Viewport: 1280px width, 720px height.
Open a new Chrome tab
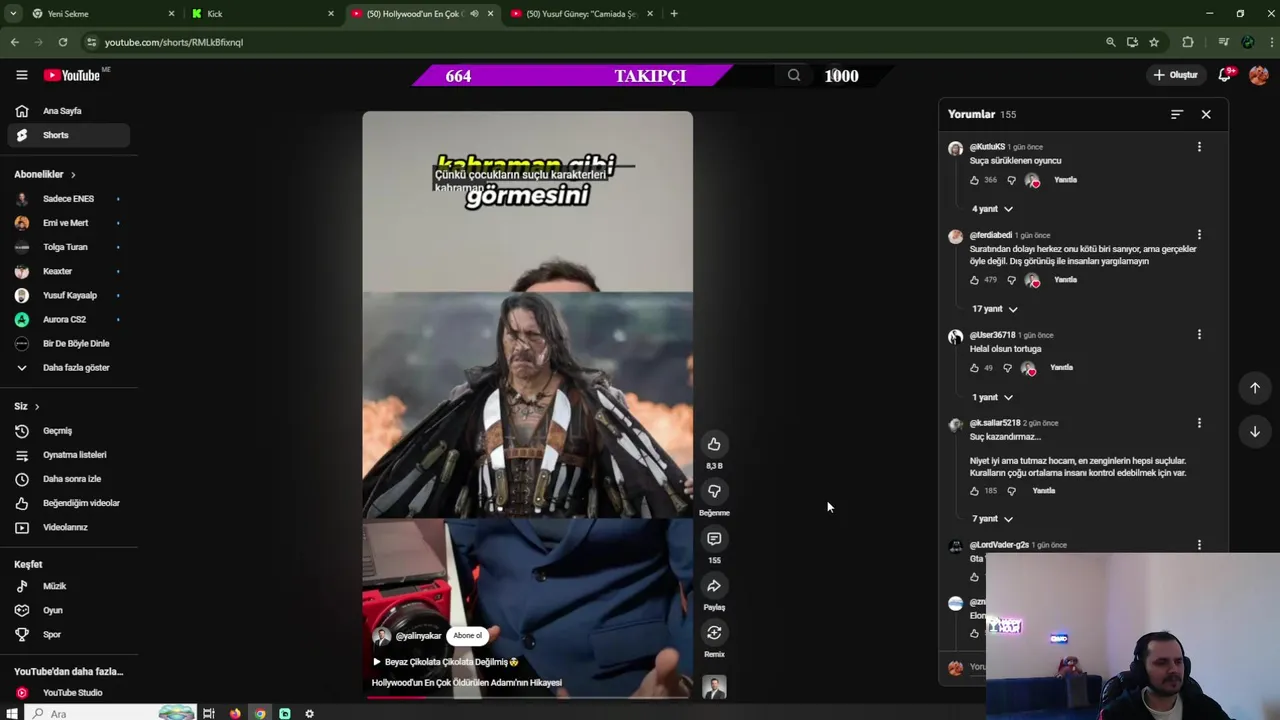coord(674,14)
